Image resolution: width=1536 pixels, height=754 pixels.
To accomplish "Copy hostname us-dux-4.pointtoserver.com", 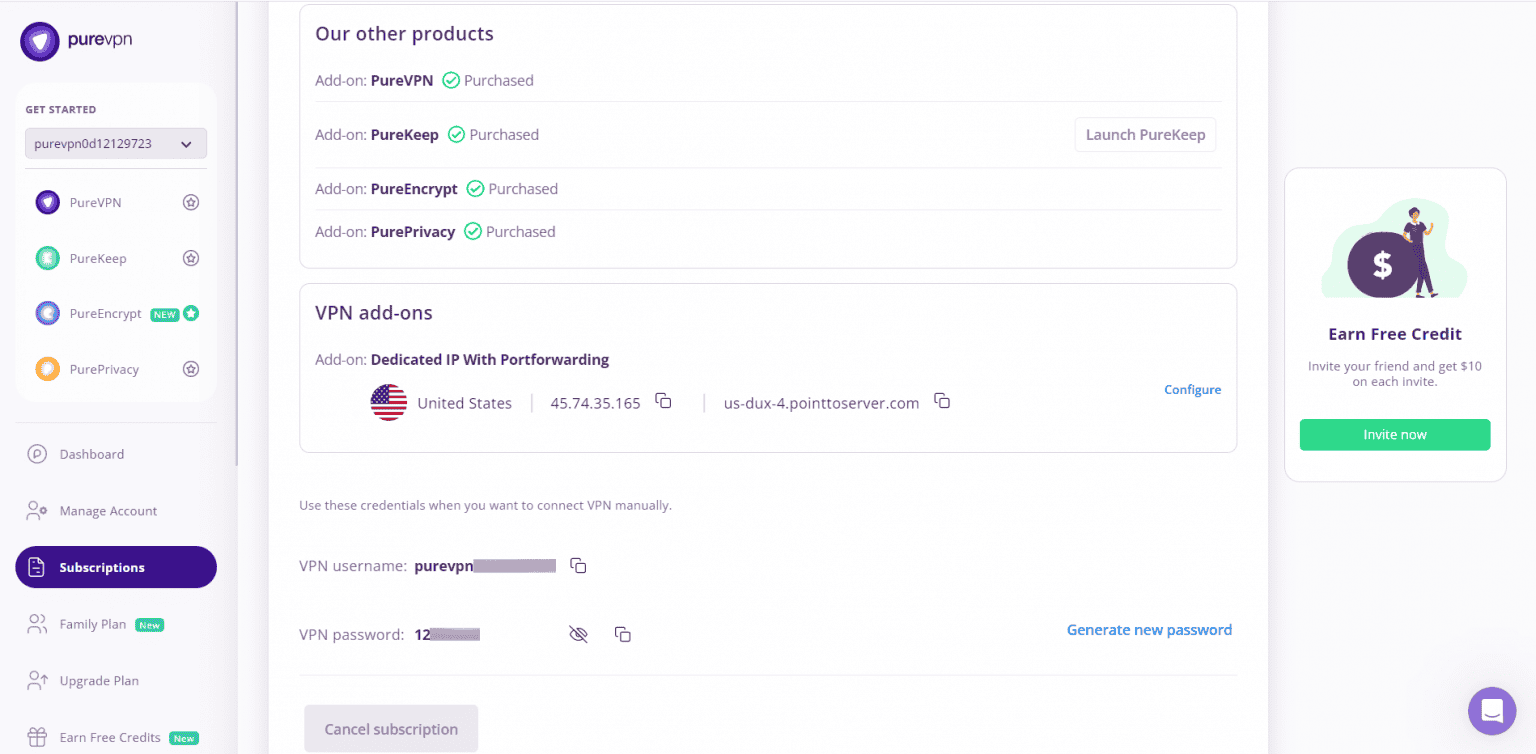I will tap(942, 401).
